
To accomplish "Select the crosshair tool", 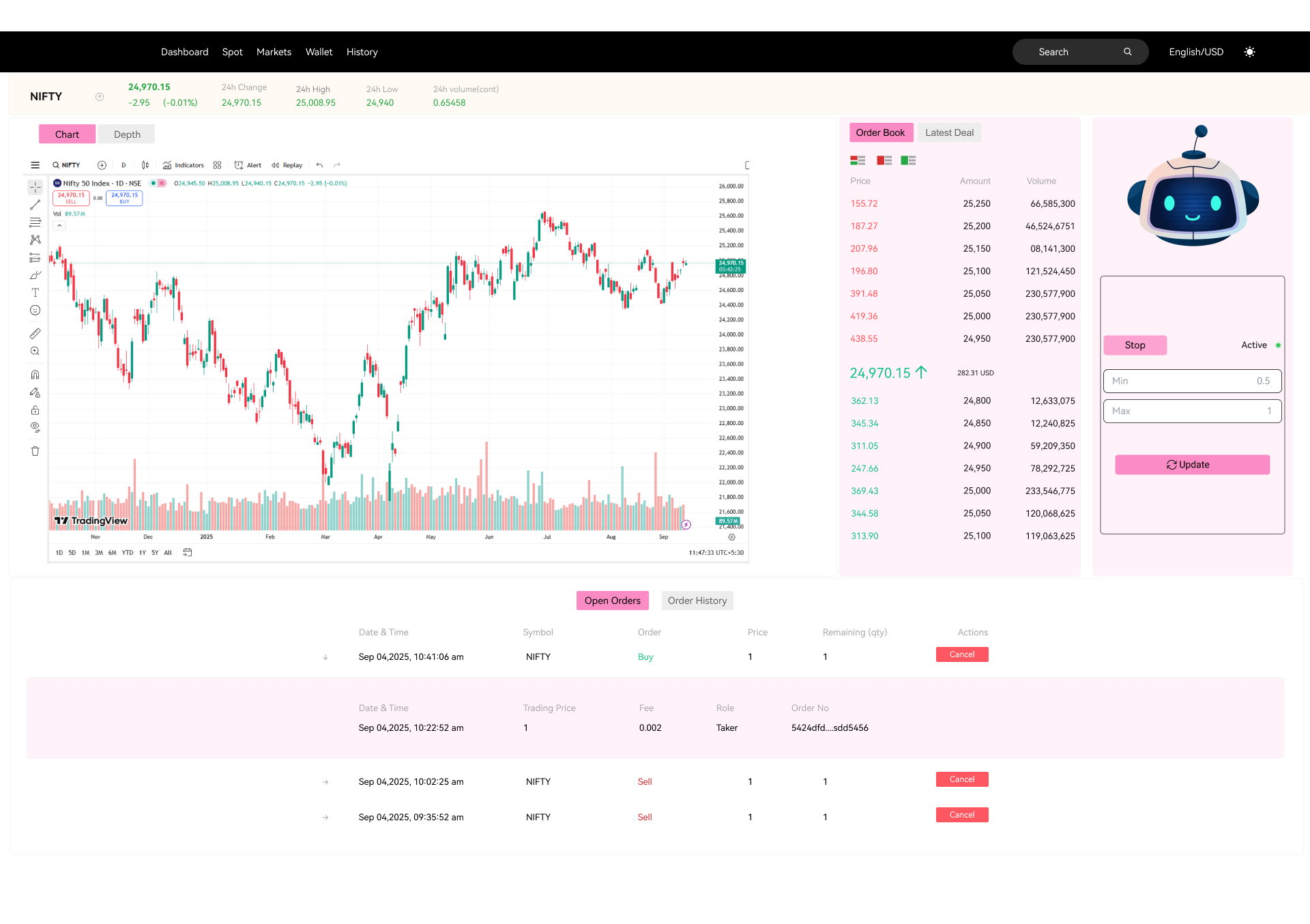I will click(x=35, y=187).
